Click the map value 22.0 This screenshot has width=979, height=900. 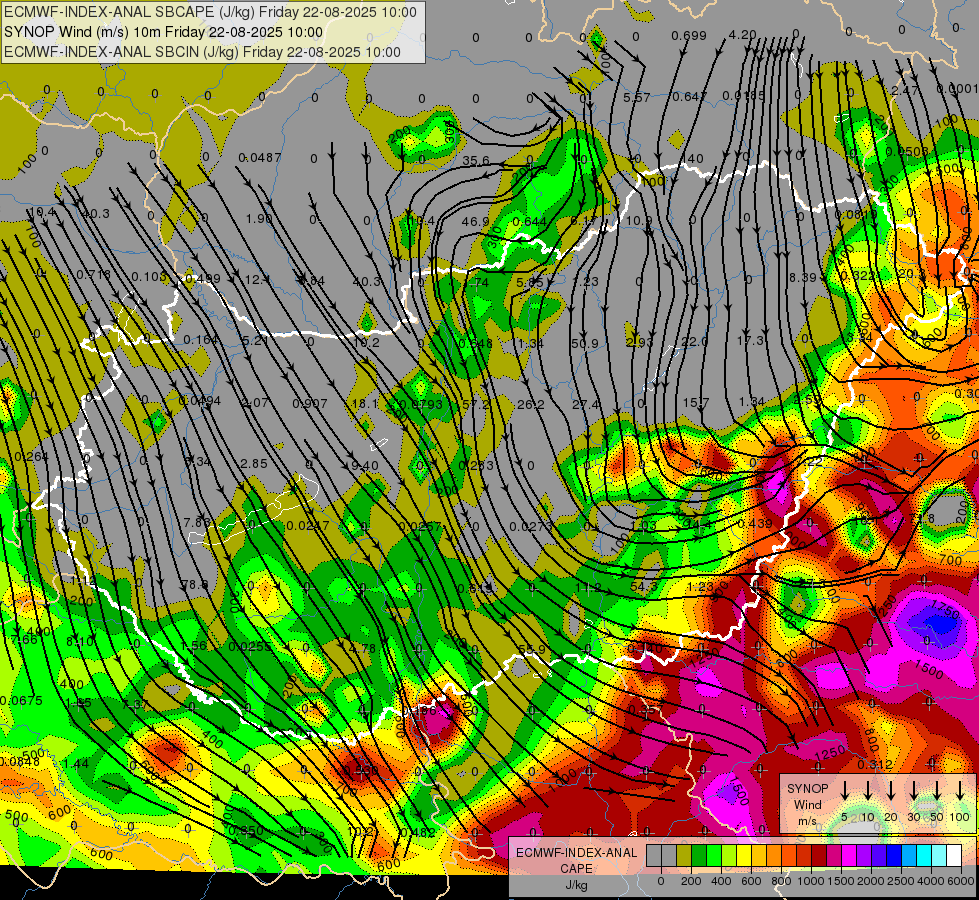tap(694, 341)
